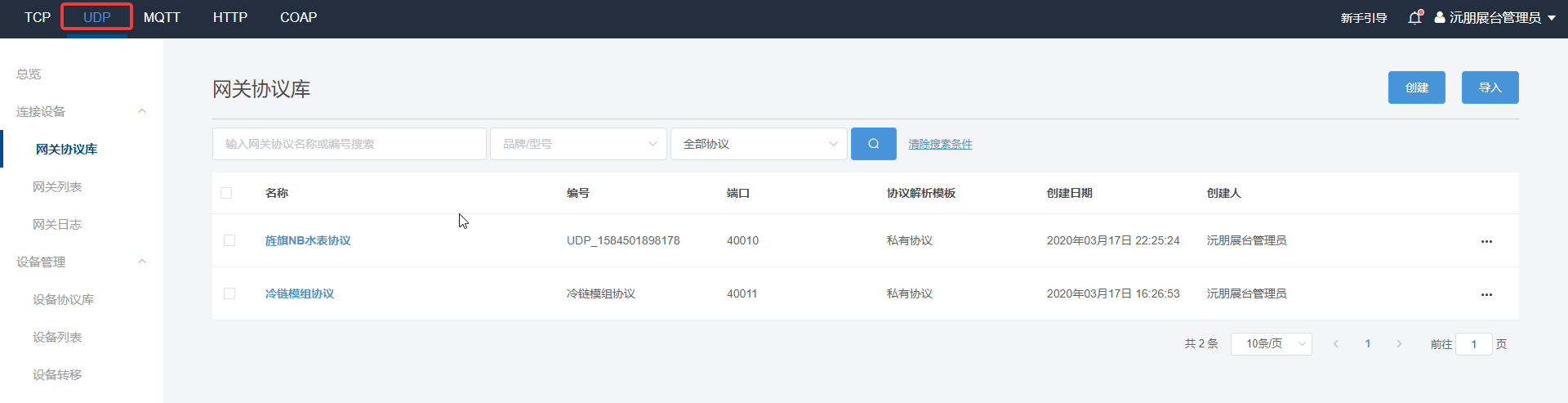
Task: Click the user avatar icon
Action: 1440,17
